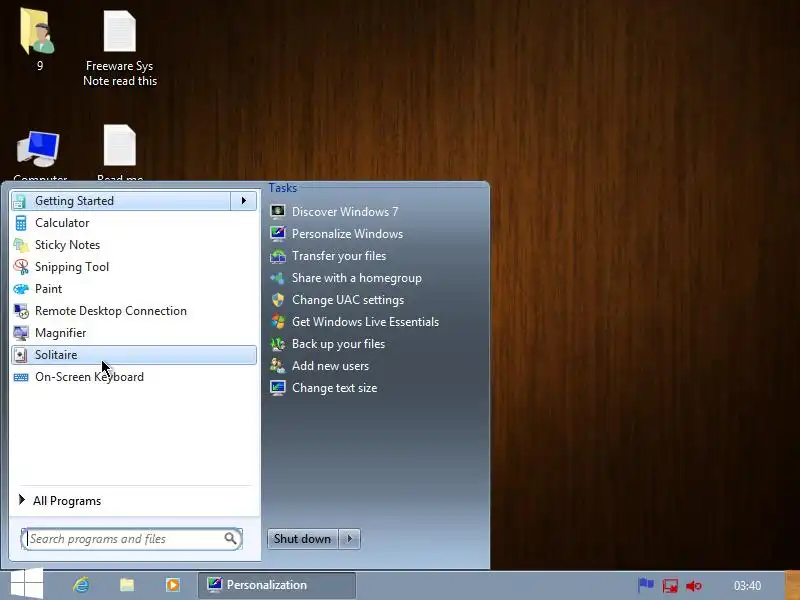Click the Solitaire card icon
The image size is (800, 600).
pos(21,355)
